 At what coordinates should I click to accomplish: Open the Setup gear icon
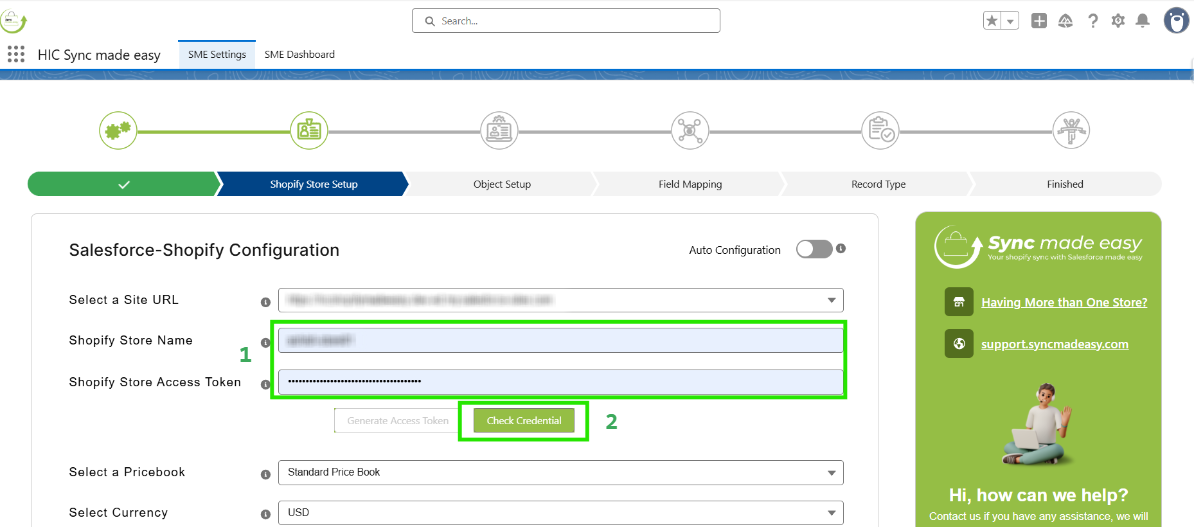[1118, 21]
